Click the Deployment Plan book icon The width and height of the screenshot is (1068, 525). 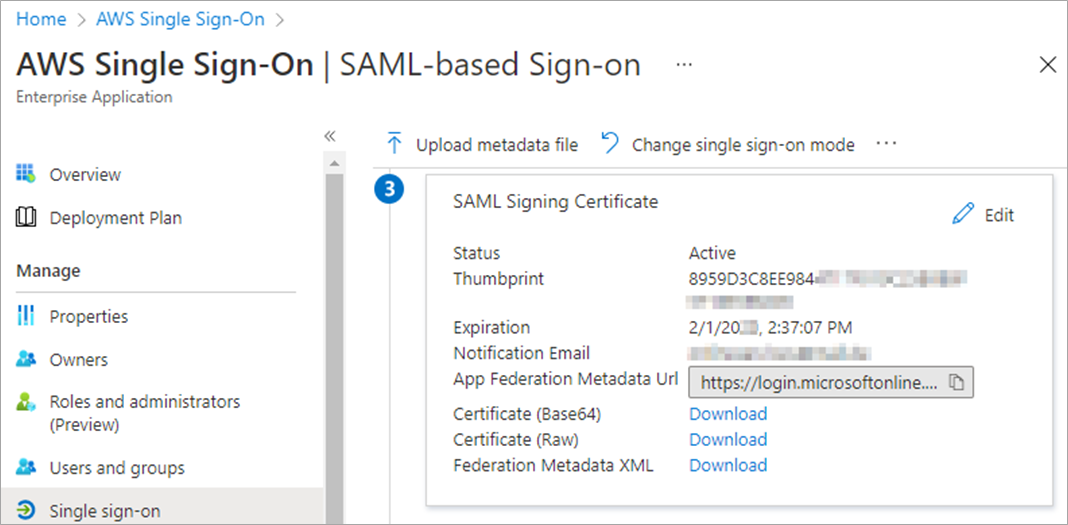26,218
